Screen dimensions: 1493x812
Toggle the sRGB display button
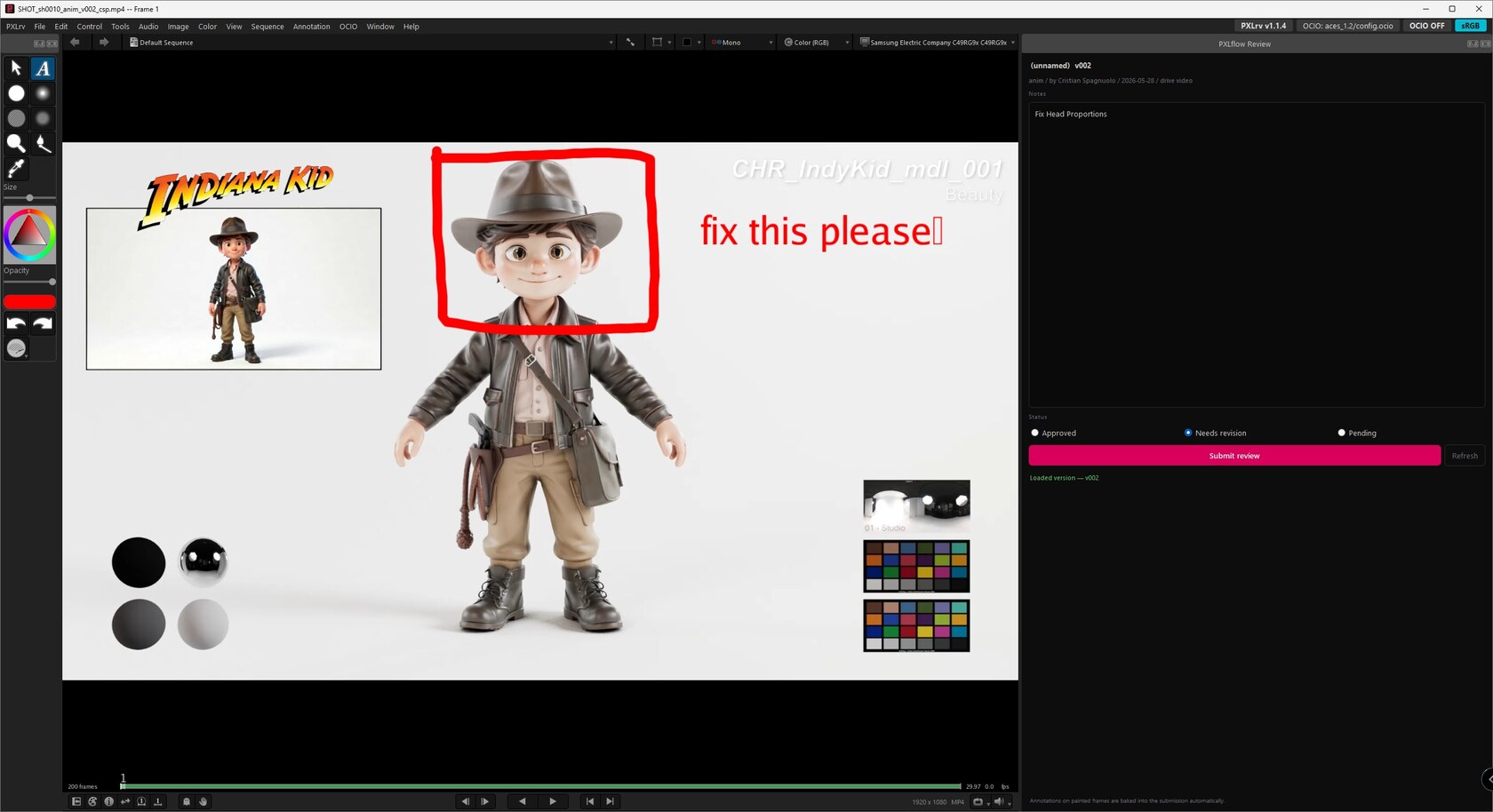click(1471, 26)
